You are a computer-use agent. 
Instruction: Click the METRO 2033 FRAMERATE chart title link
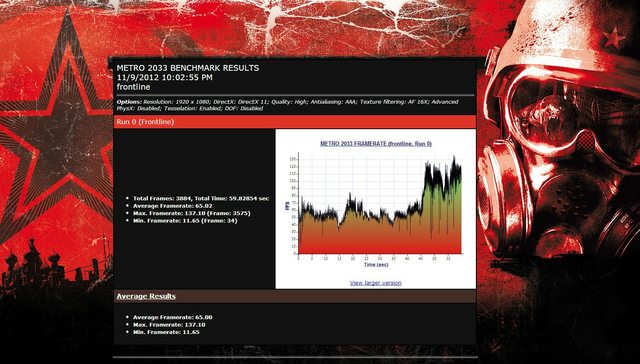[376, 144]
